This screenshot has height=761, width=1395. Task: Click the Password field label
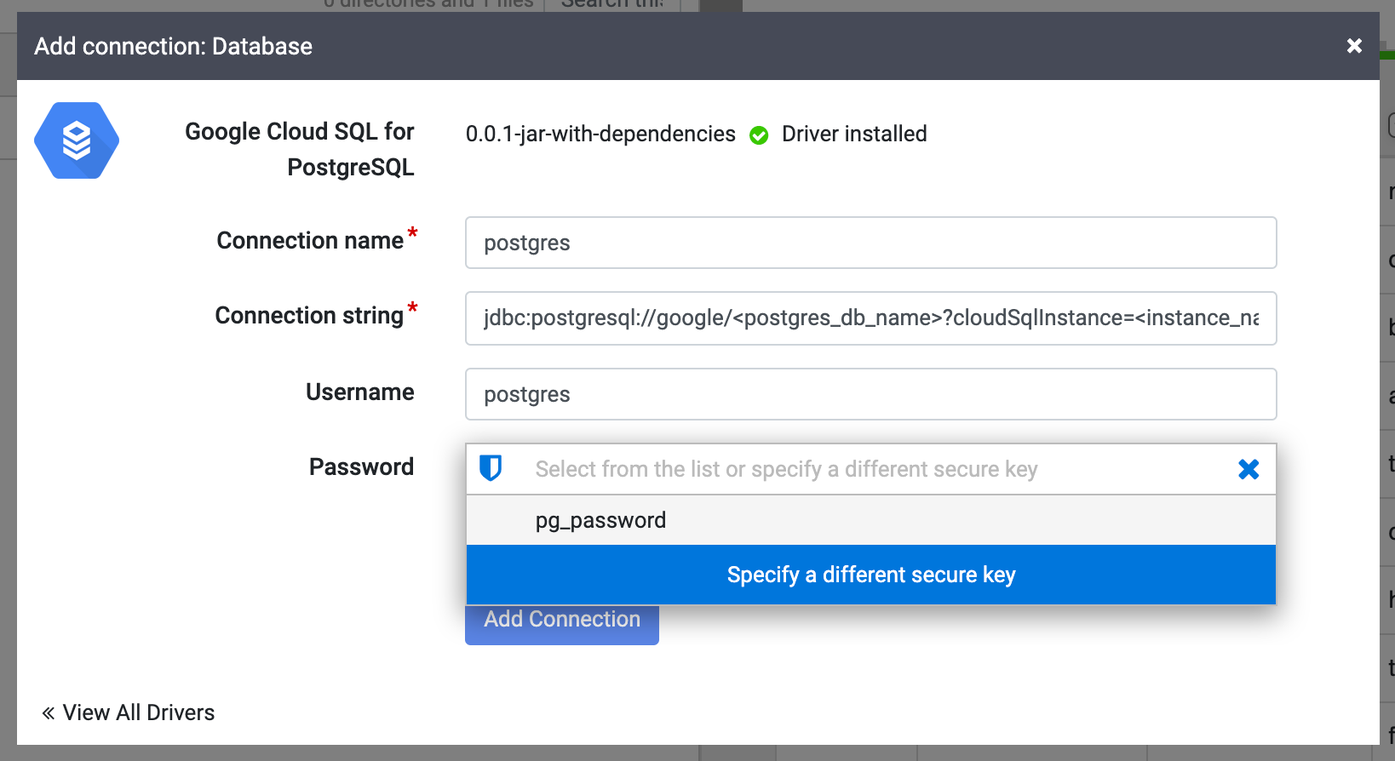tap(362, 466)
